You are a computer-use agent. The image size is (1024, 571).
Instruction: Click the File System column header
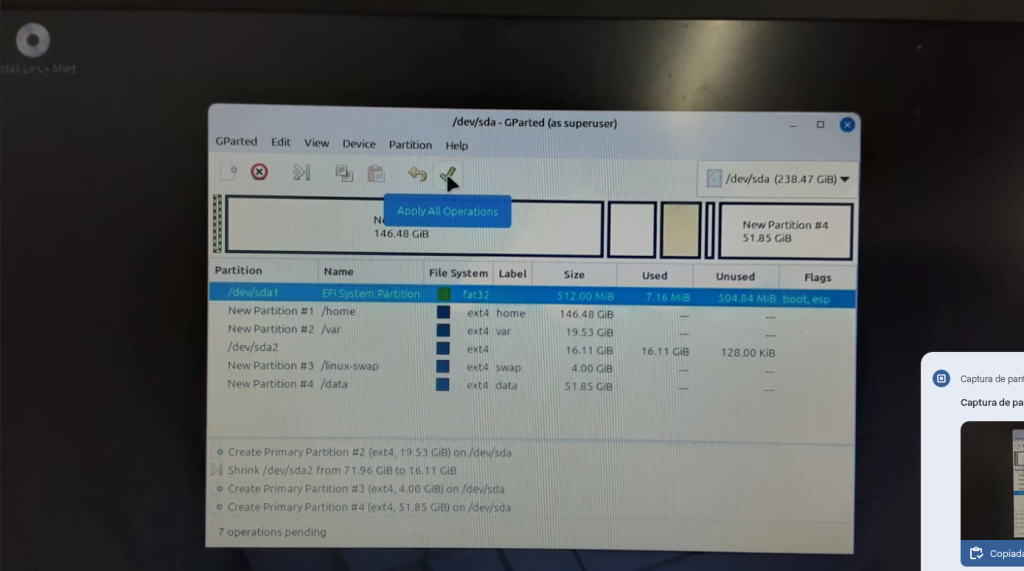click(458, 273)
